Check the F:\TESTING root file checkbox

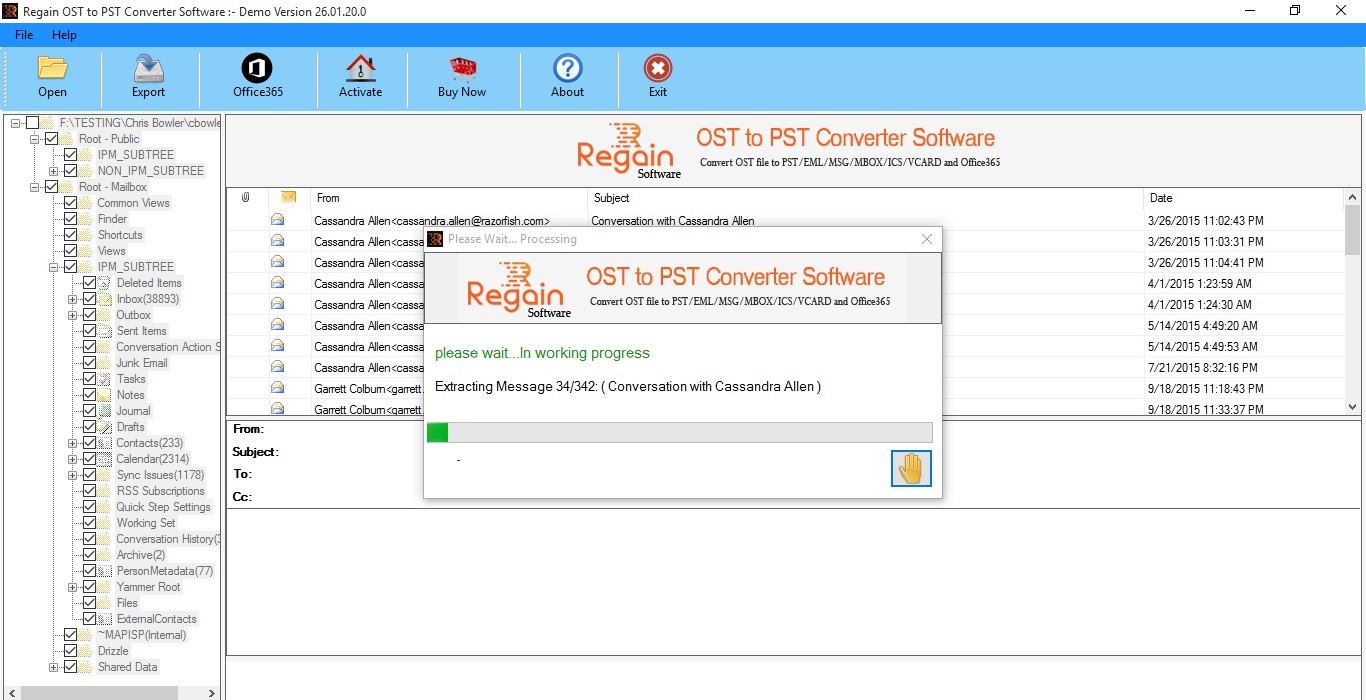tap(33, 123)
